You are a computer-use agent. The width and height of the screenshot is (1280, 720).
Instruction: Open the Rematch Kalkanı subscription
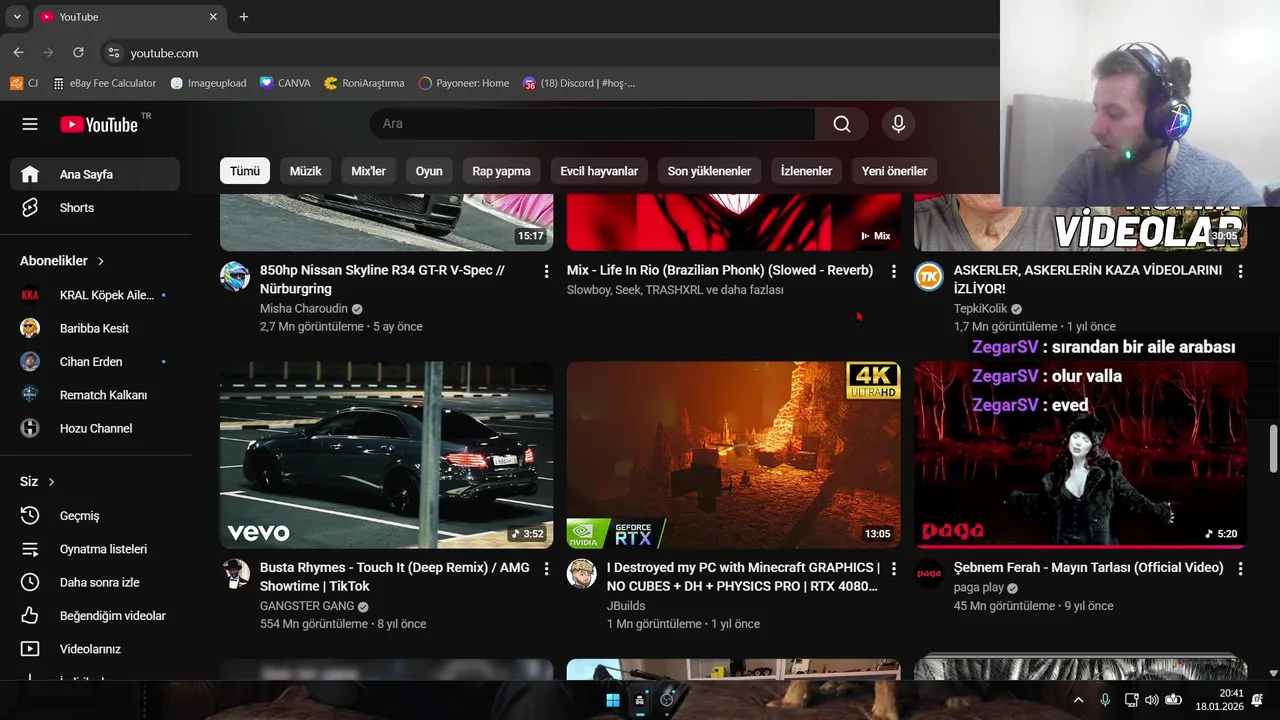95,395
